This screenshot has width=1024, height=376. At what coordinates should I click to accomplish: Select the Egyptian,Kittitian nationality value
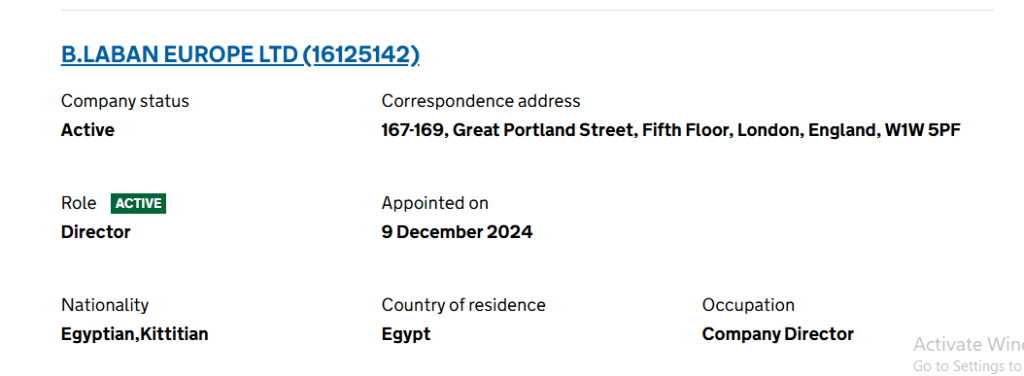[x=135, y=334]
